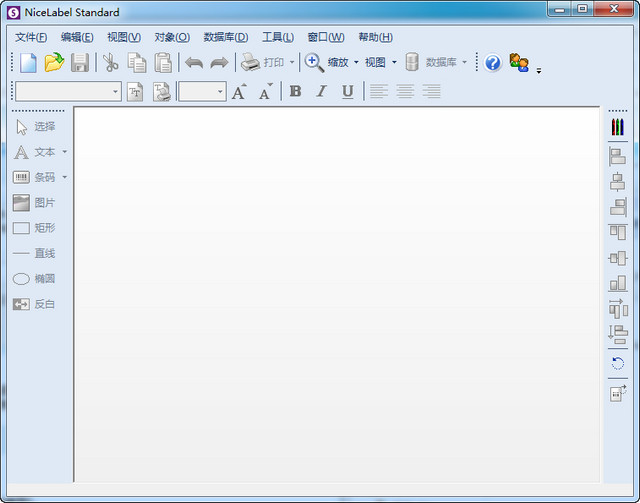Select the 椭圆 ellipse tool
This screenshot has height=503, width=640.
pyautogui.click(x=34, y=279)
